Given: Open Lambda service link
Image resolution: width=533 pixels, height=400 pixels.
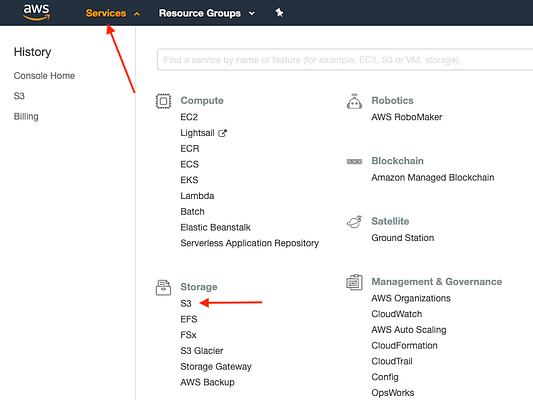Looking at the screenshot, I should (197, 196).
